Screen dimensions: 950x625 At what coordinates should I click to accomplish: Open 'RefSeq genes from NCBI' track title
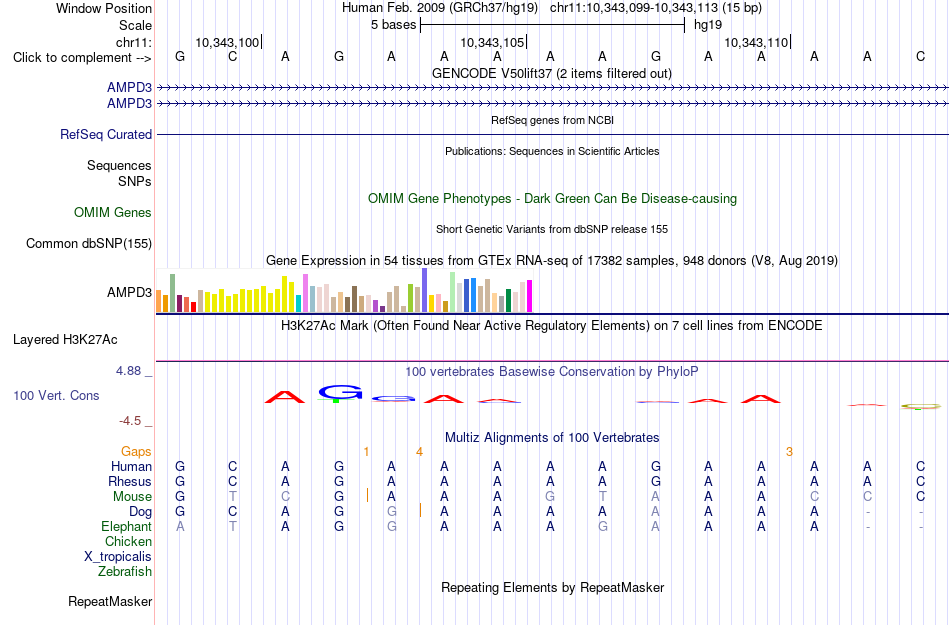click(x=552, y=121)
